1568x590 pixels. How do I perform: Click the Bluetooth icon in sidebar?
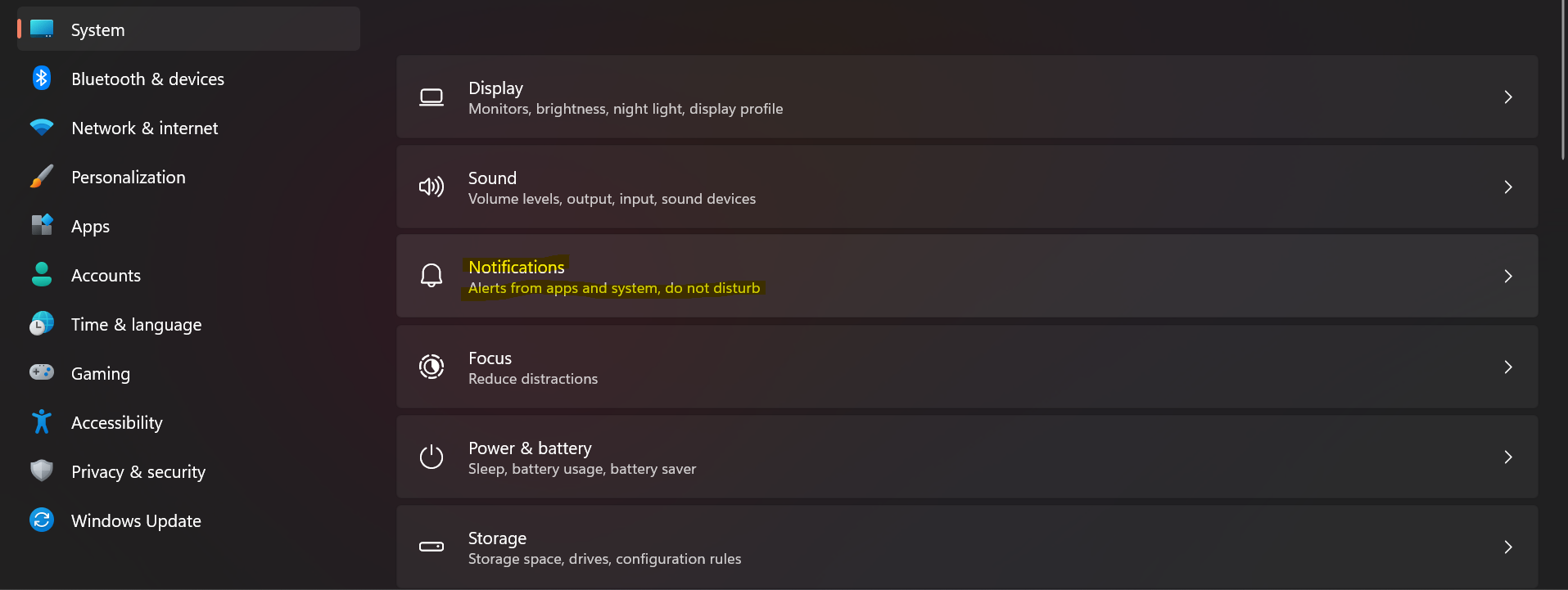42,79
